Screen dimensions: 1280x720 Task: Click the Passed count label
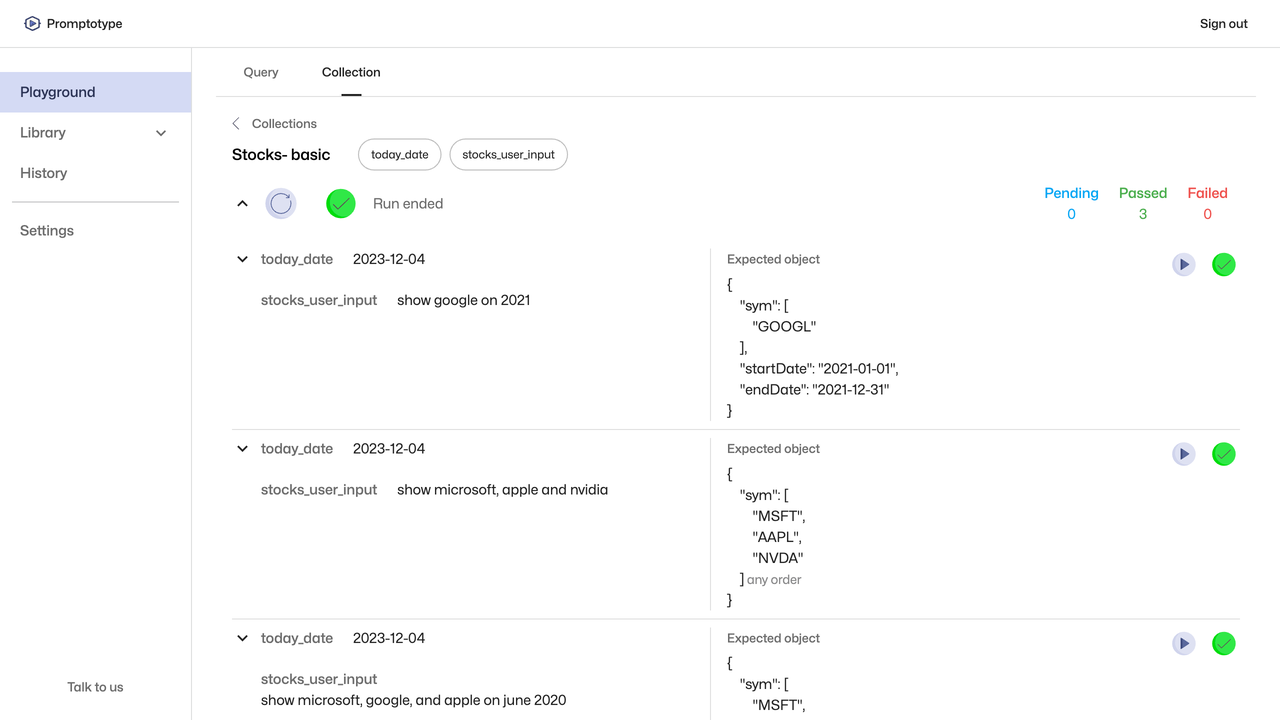point(1143,193)
